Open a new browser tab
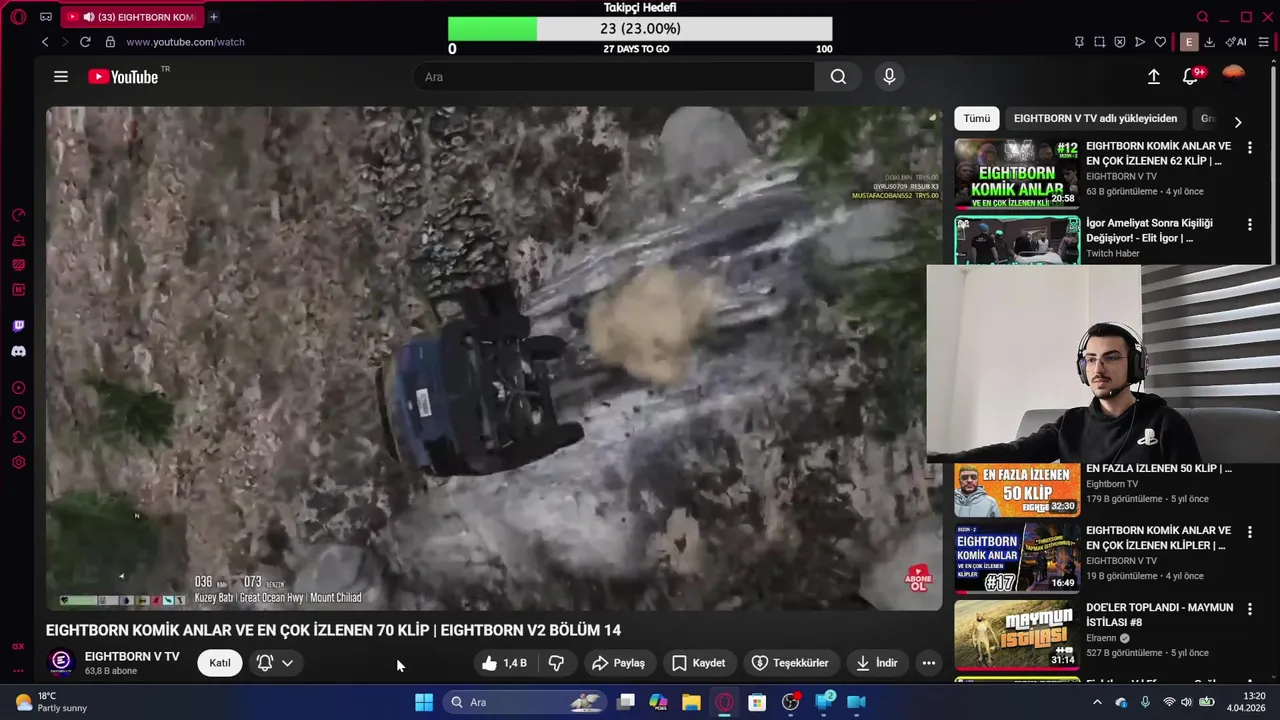The width and height of the screenshot is (1280, 720). [x=213, y=17]
